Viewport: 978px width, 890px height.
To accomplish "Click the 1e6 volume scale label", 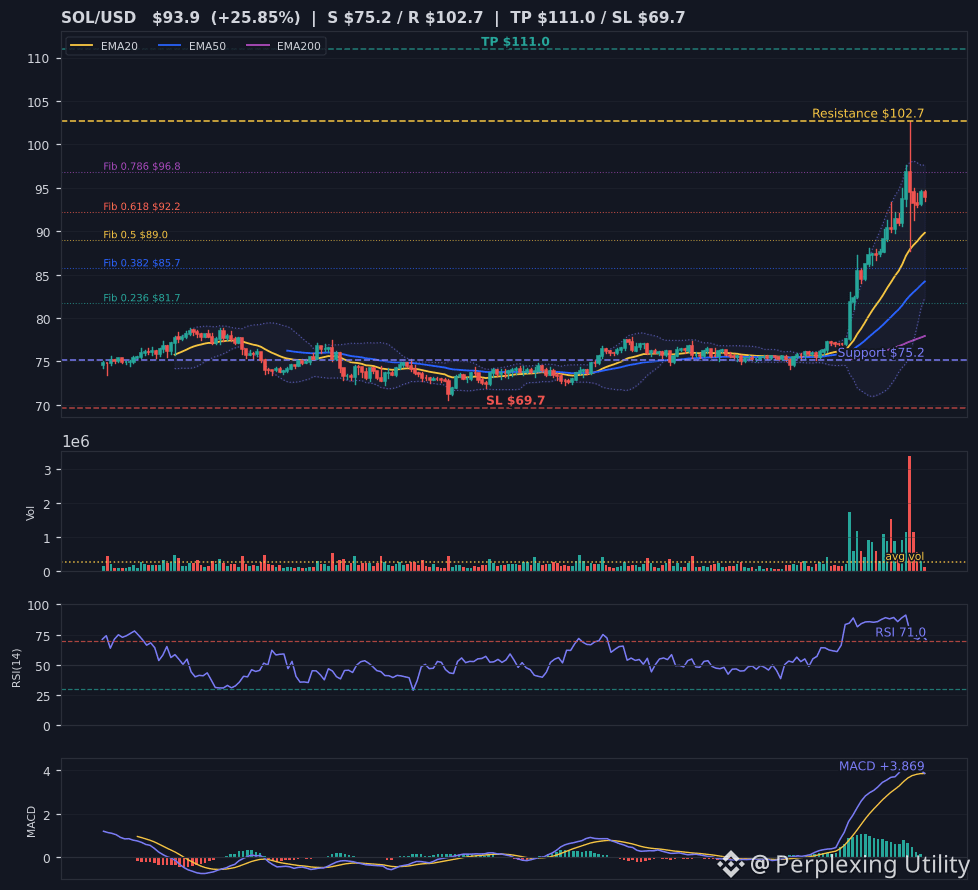I will tap(76, 442).
